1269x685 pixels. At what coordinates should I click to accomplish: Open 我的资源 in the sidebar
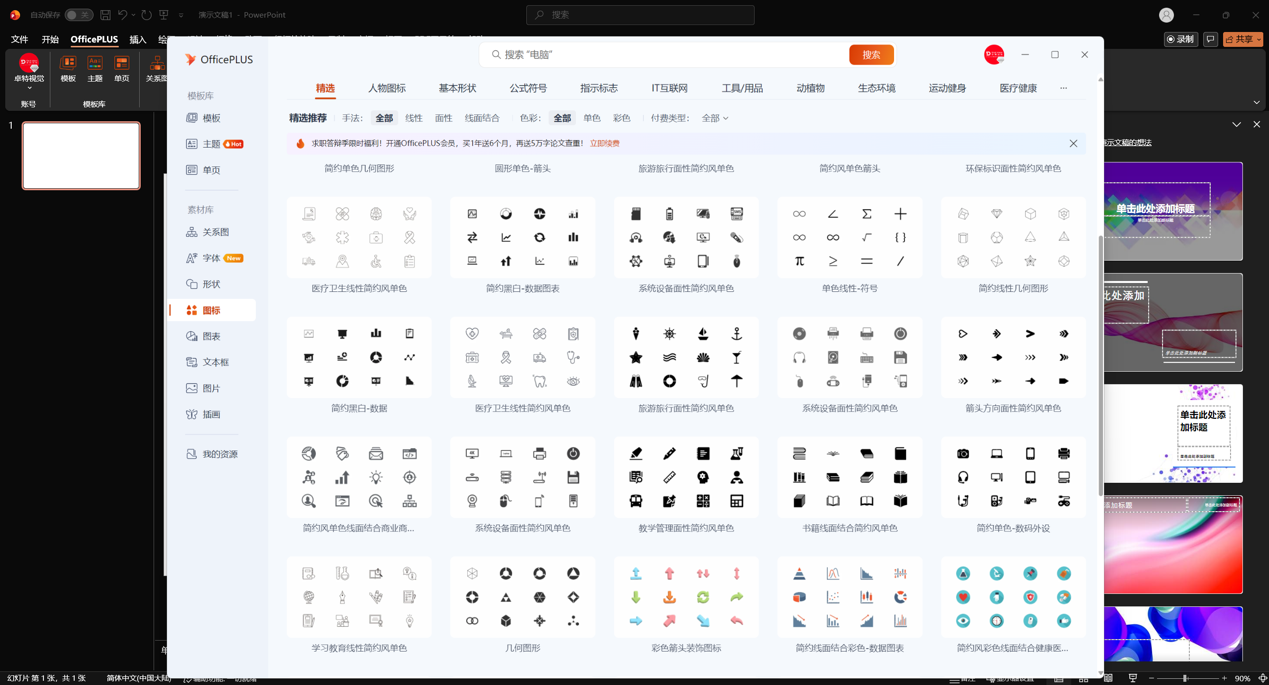pos(212,454)
